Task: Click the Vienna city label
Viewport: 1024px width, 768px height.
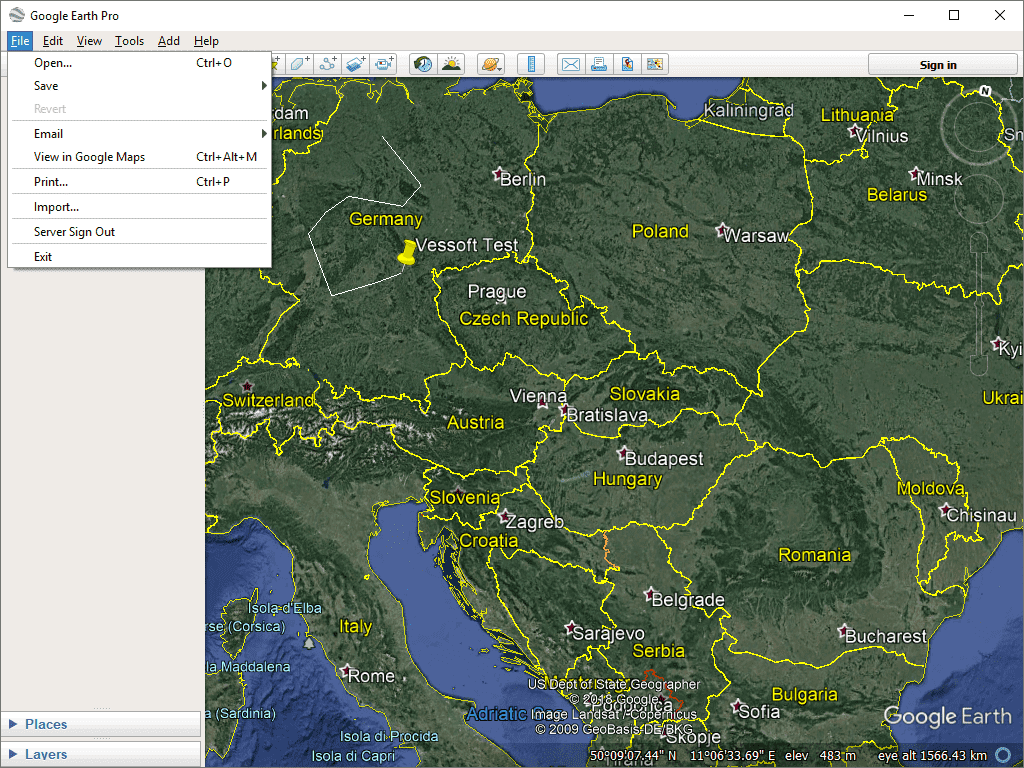Action: [x=538, y=396]
